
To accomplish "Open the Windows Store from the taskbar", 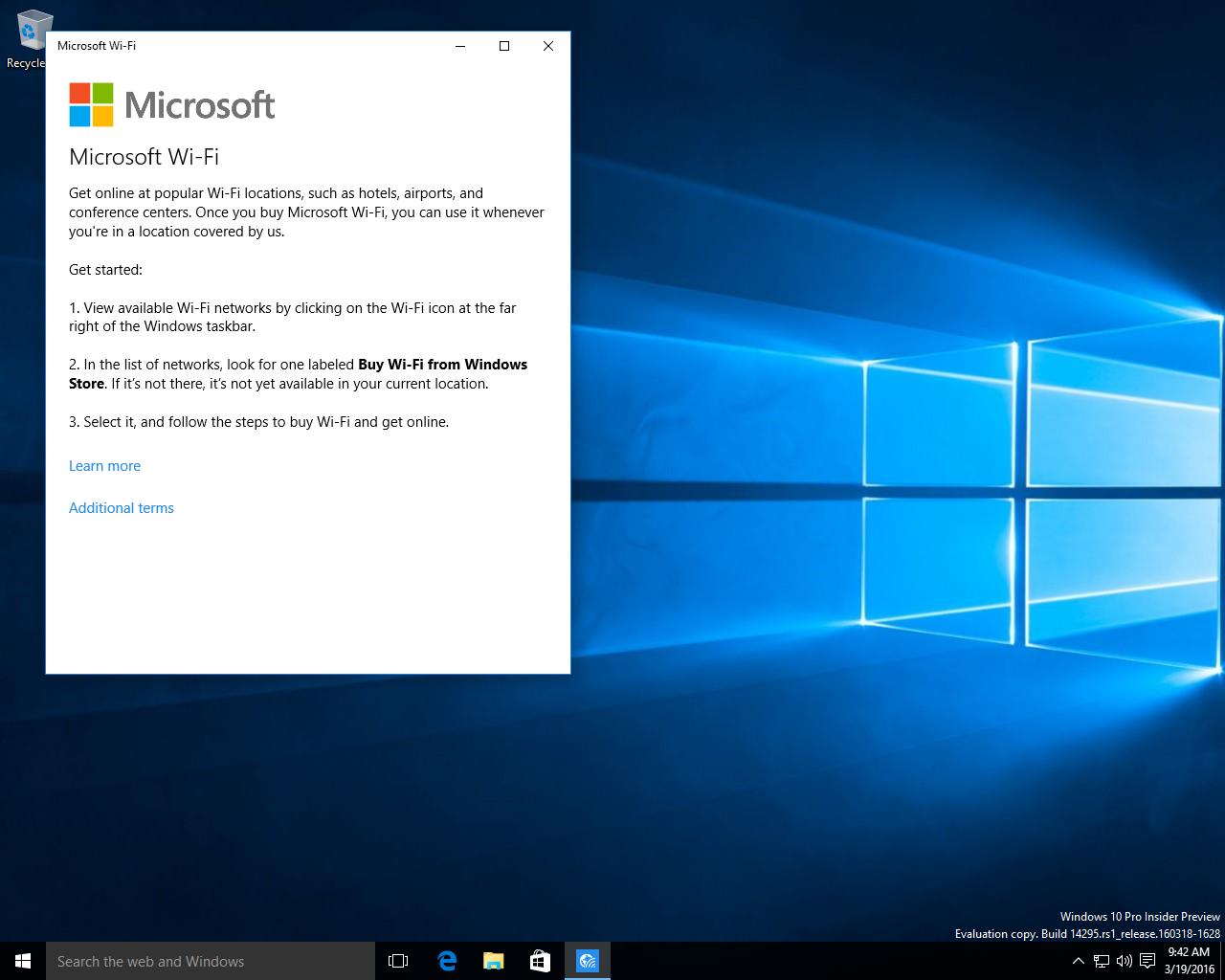I will [540, 961].
